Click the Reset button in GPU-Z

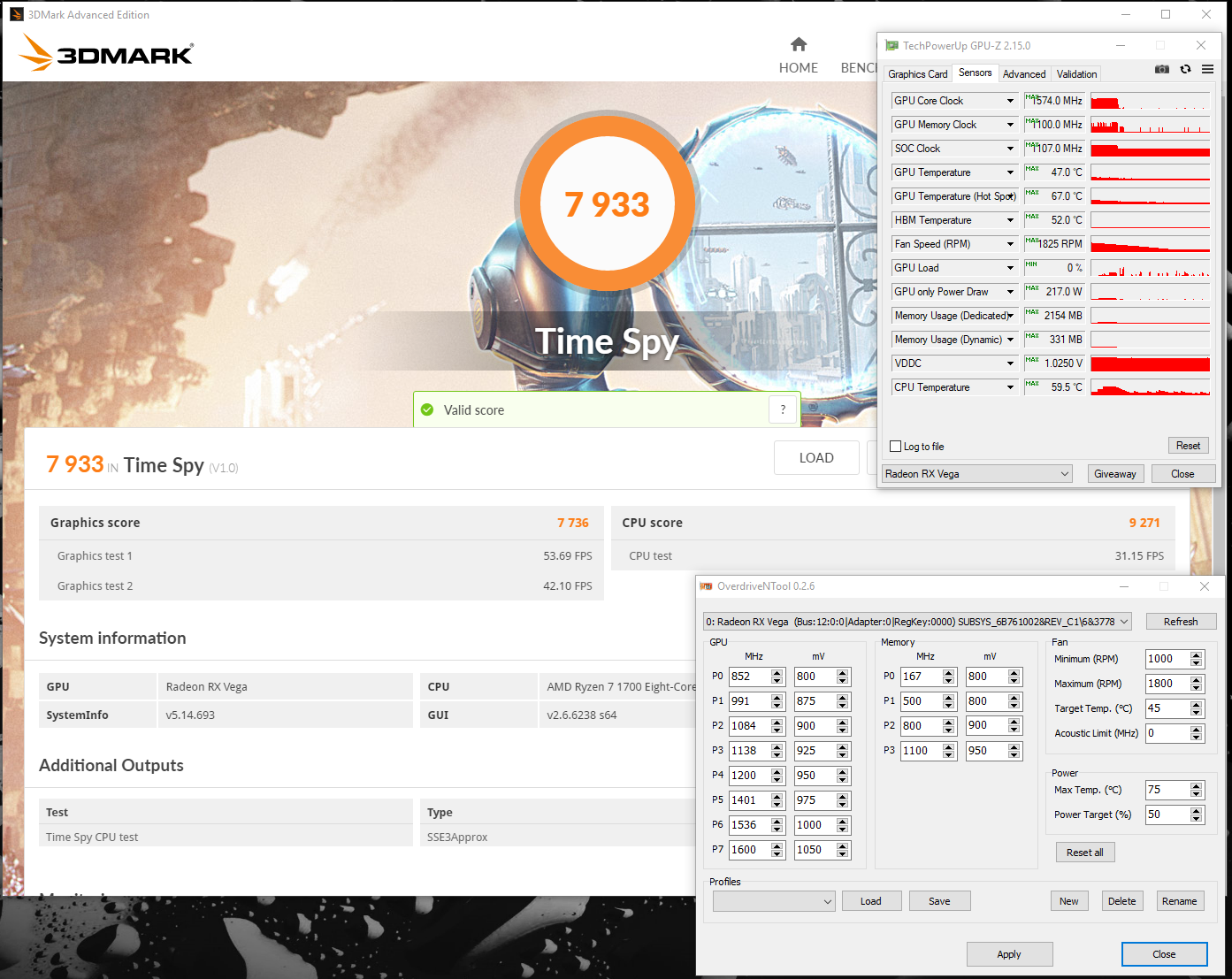click(x=1188, y=446)
